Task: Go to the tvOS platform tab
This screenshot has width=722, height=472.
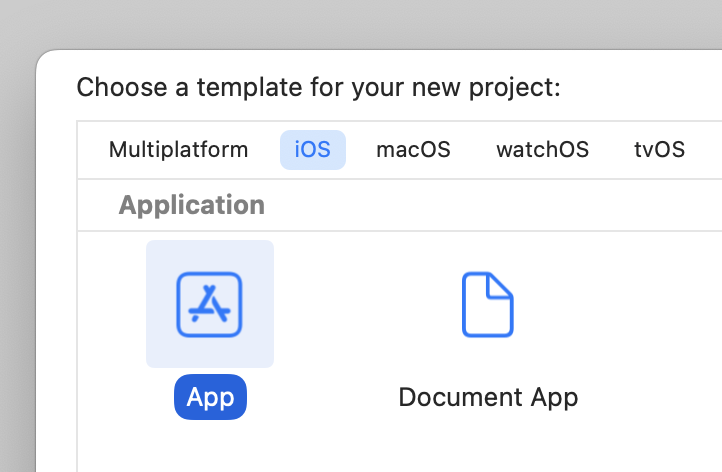Action: click(659, 150)
